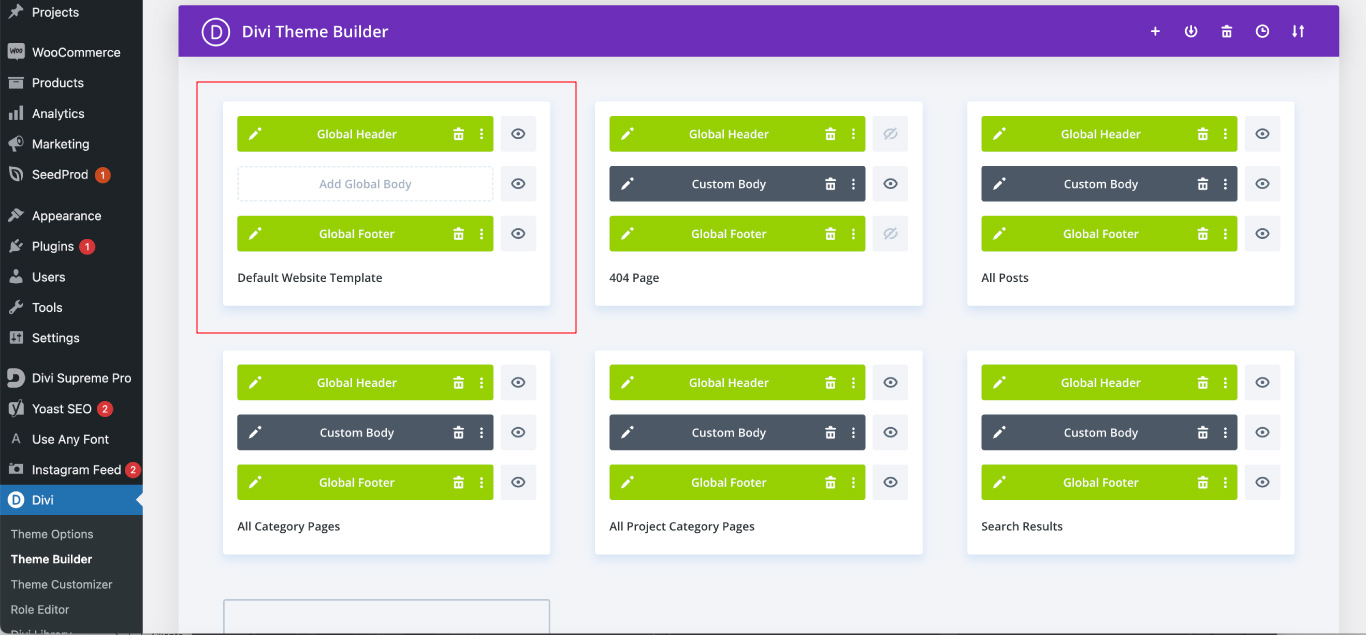The width and height of the screenshot is (1366, 635).
Task: Open options for All Project Category Pages Global Footer
Action: tap(853, 483)
